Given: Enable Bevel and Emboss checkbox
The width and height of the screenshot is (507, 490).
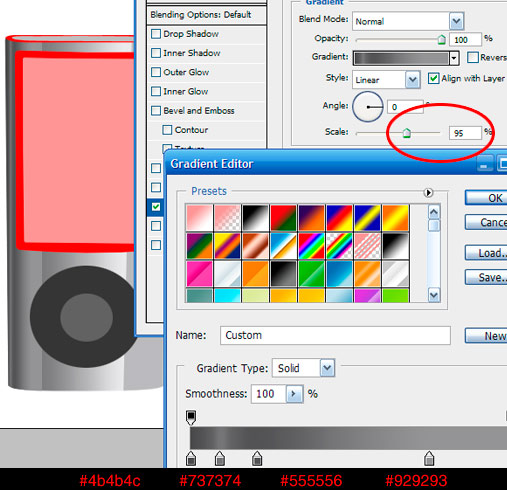Looking at the screenshot, I should coord(156,111).
